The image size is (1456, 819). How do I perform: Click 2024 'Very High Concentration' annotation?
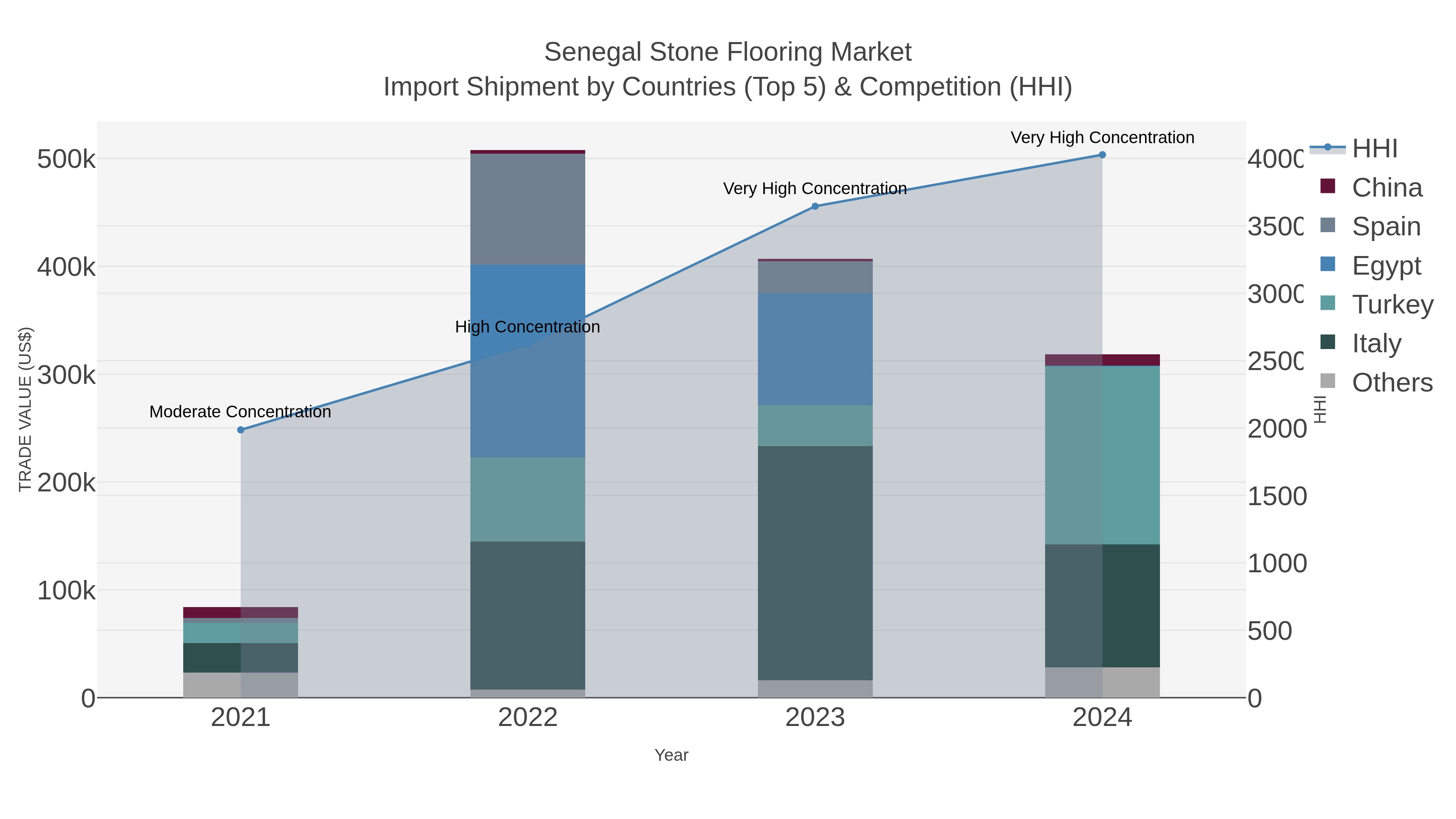point(1102,138)
